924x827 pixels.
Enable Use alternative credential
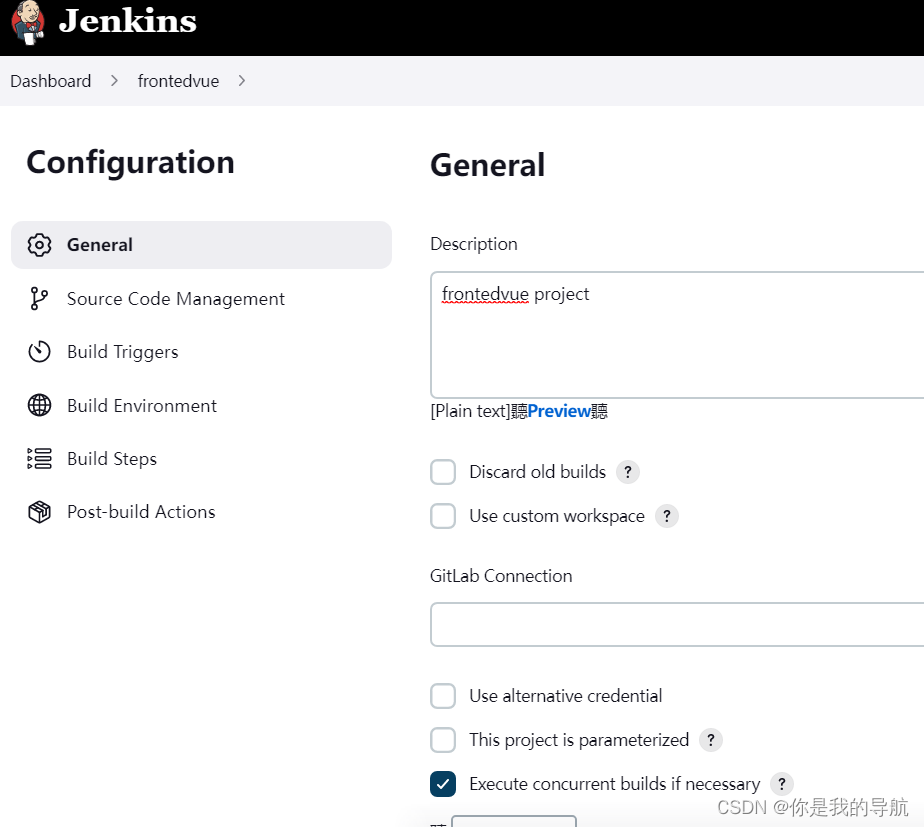[x=443, y=696]
